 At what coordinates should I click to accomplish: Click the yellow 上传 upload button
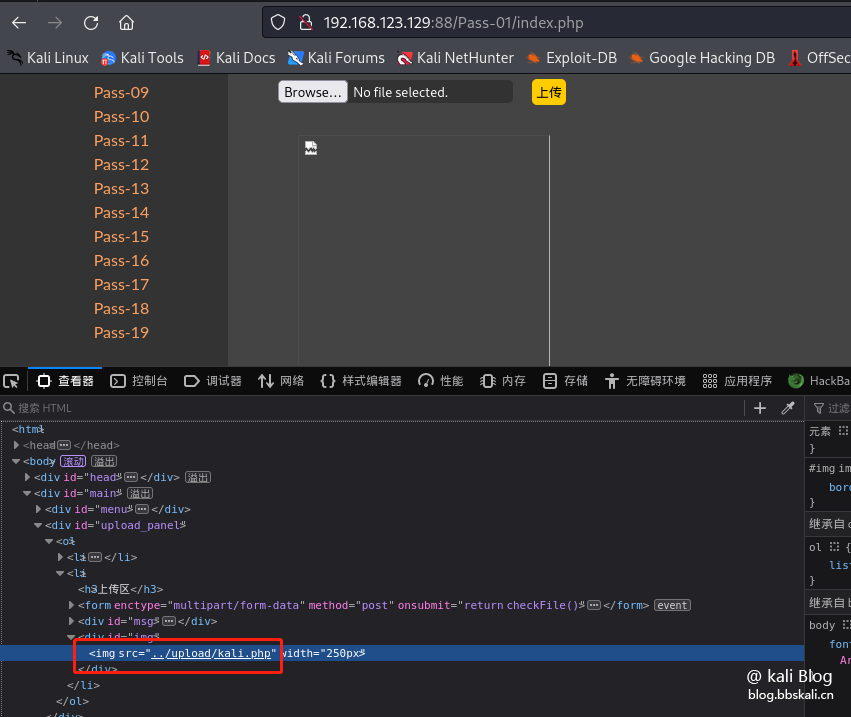coord(549,92)
